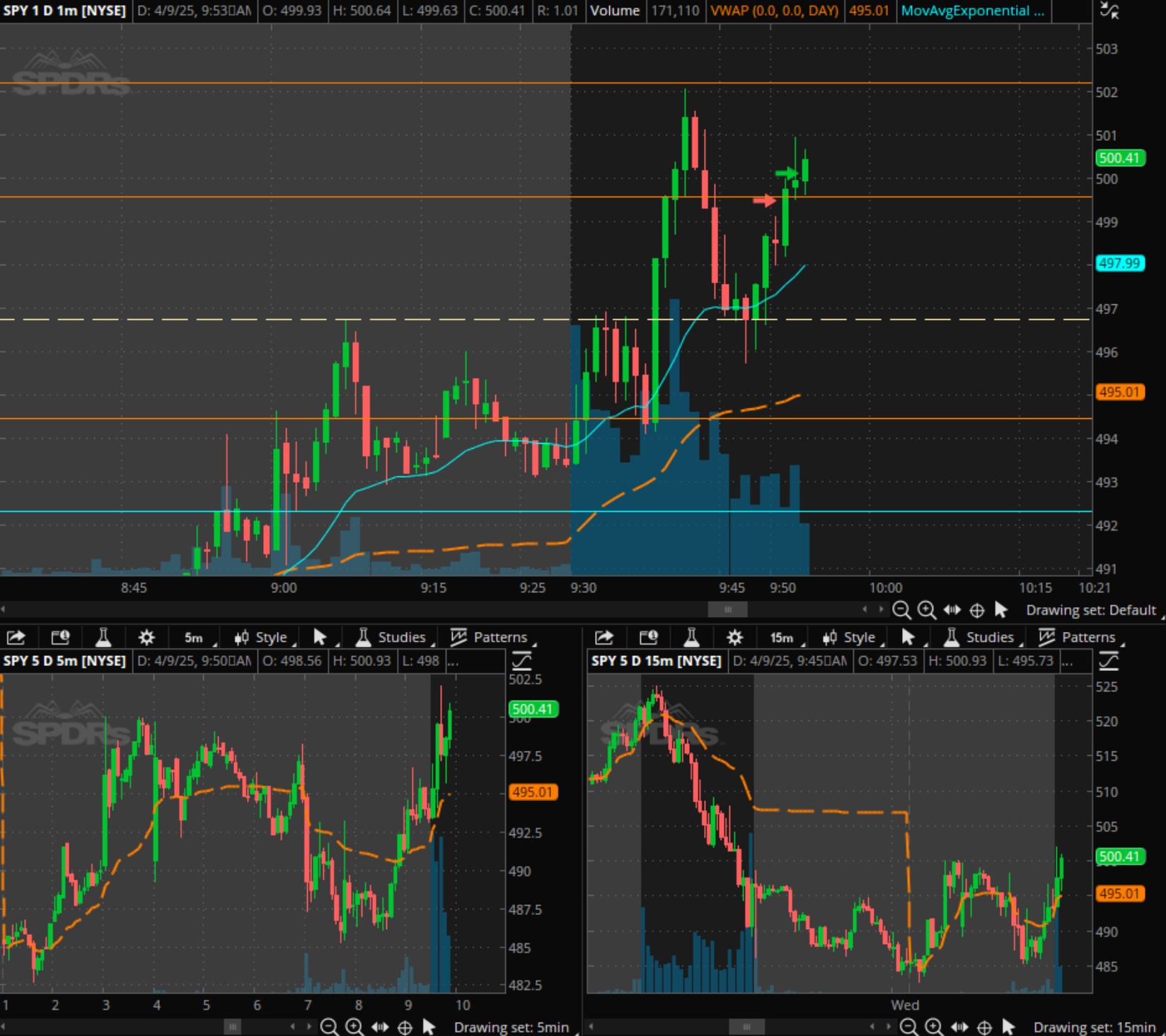Viewport: 1166px width, 1036px height.
Task: Click the horizontal scrollbar thumb under the 1m chart
Action: (x=727, y=610)
